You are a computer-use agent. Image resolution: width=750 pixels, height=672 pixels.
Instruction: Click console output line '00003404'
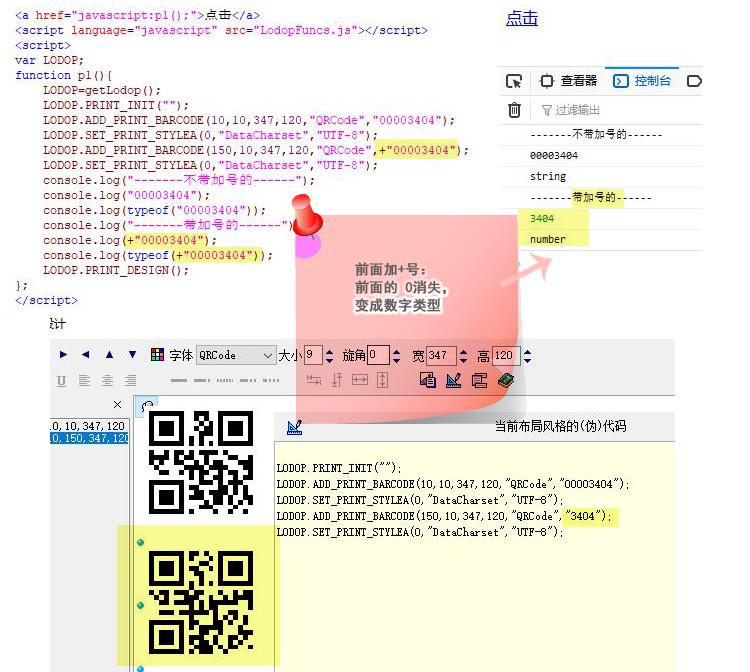pyautogui.click(x=554, y=155)
